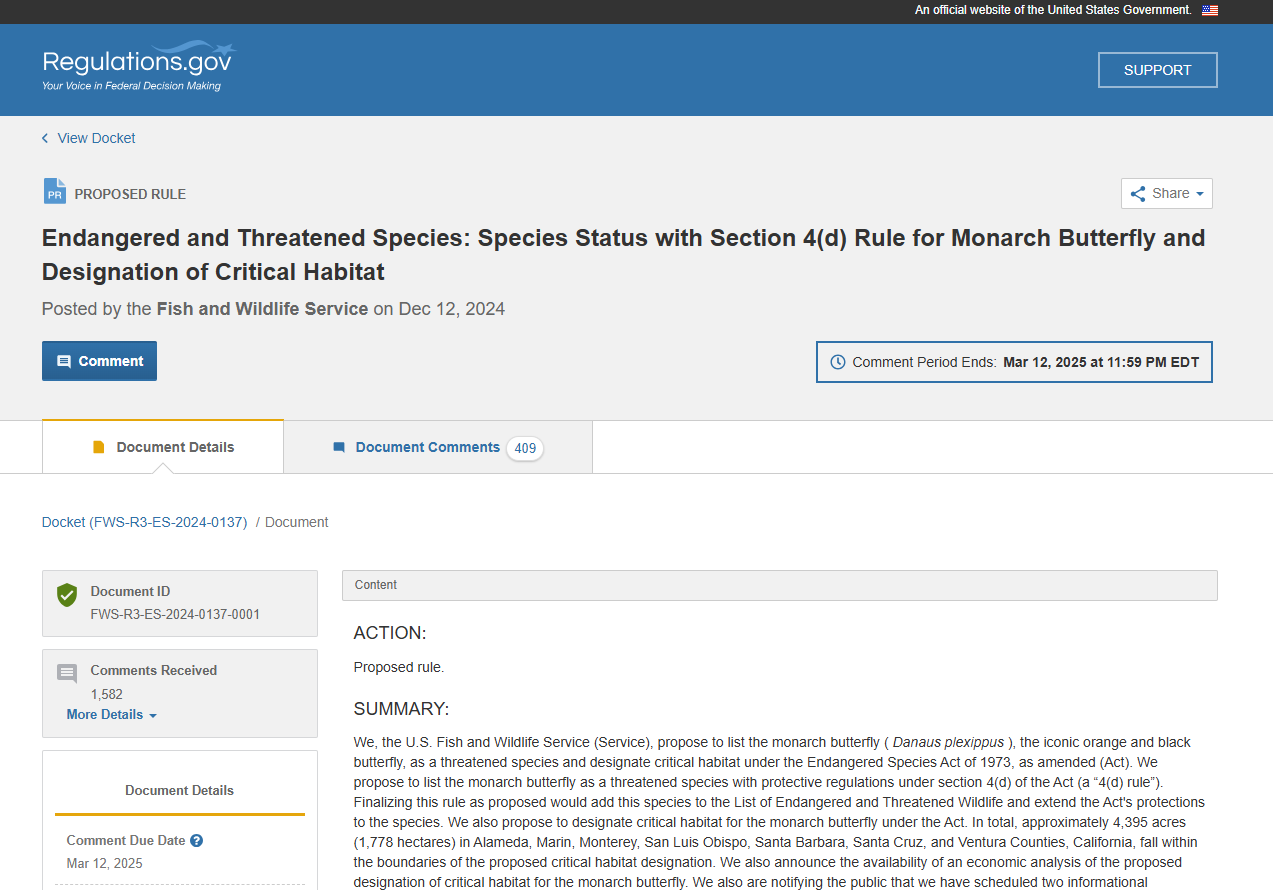Click 'Fish and Wildlife Service' agency name
This screenshot has height=890, width=1273.
[x=262, y=309]
